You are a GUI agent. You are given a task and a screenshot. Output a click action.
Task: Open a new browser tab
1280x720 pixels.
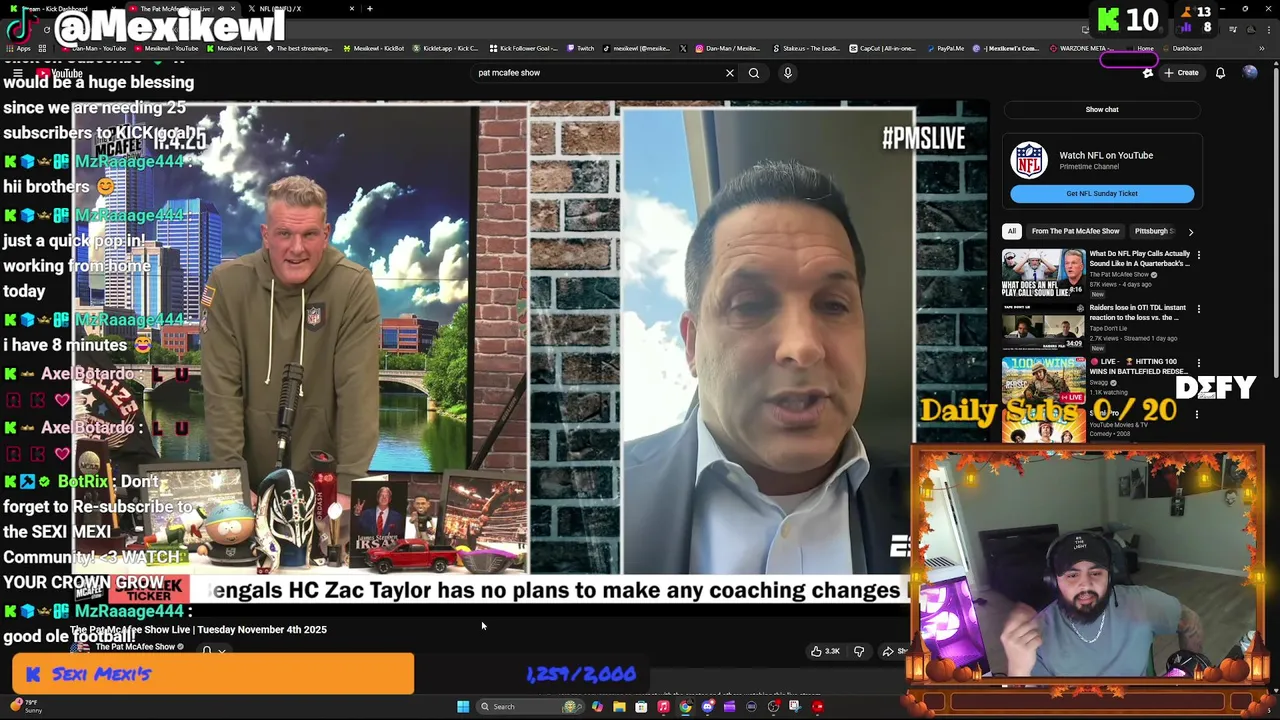point(370,9)
